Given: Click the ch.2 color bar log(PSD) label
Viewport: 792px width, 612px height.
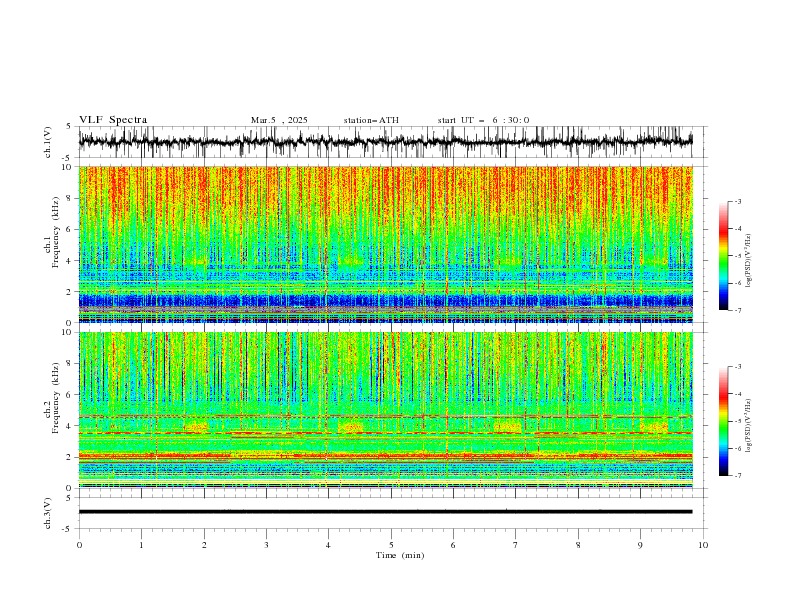Looking at the screenshot, I should pyautogui.click(x=749, y=425).
